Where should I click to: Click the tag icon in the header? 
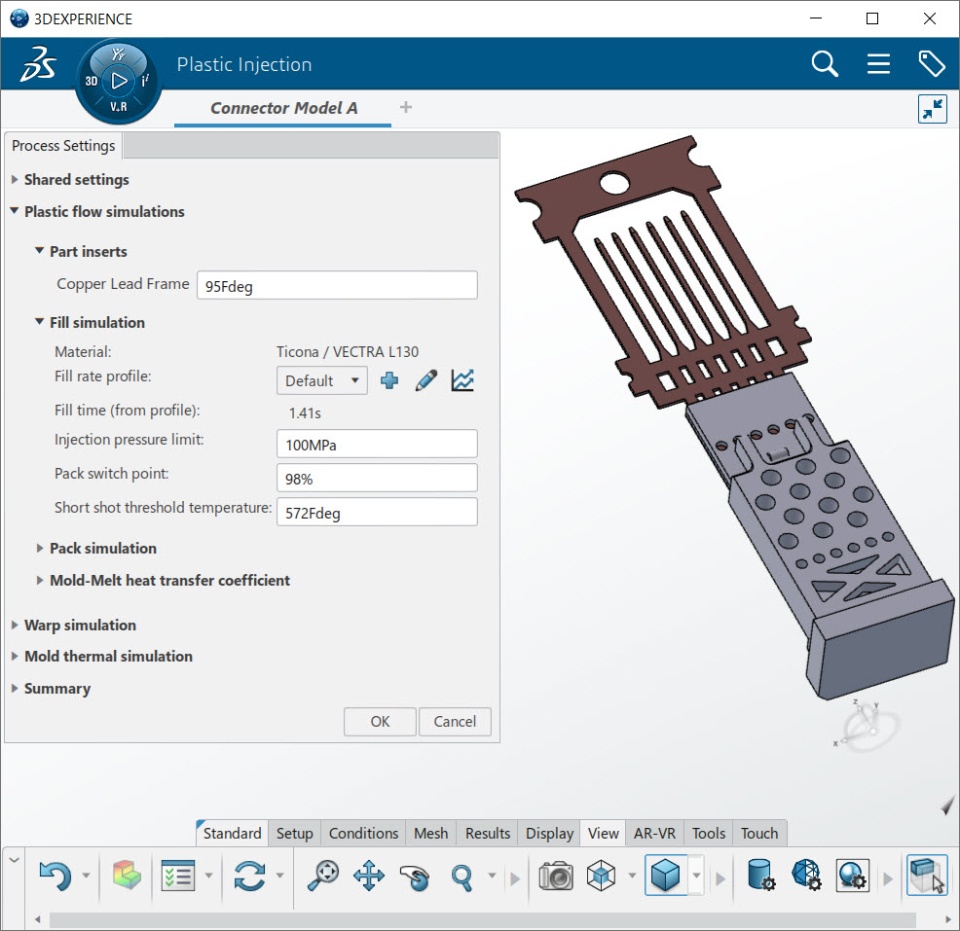coord(931,64)
